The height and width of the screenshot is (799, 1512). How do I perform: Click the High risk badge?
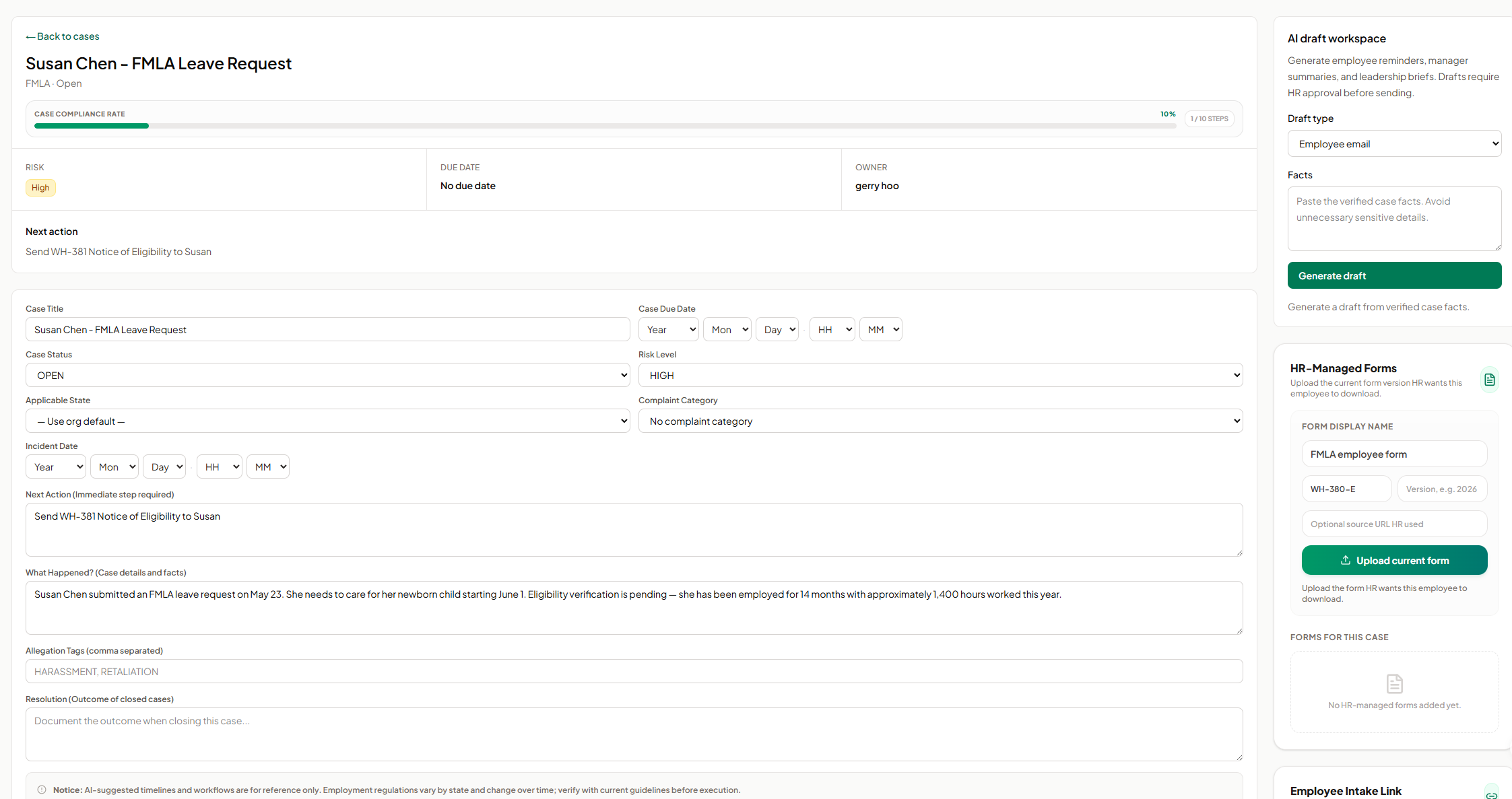tap(40, 188)
